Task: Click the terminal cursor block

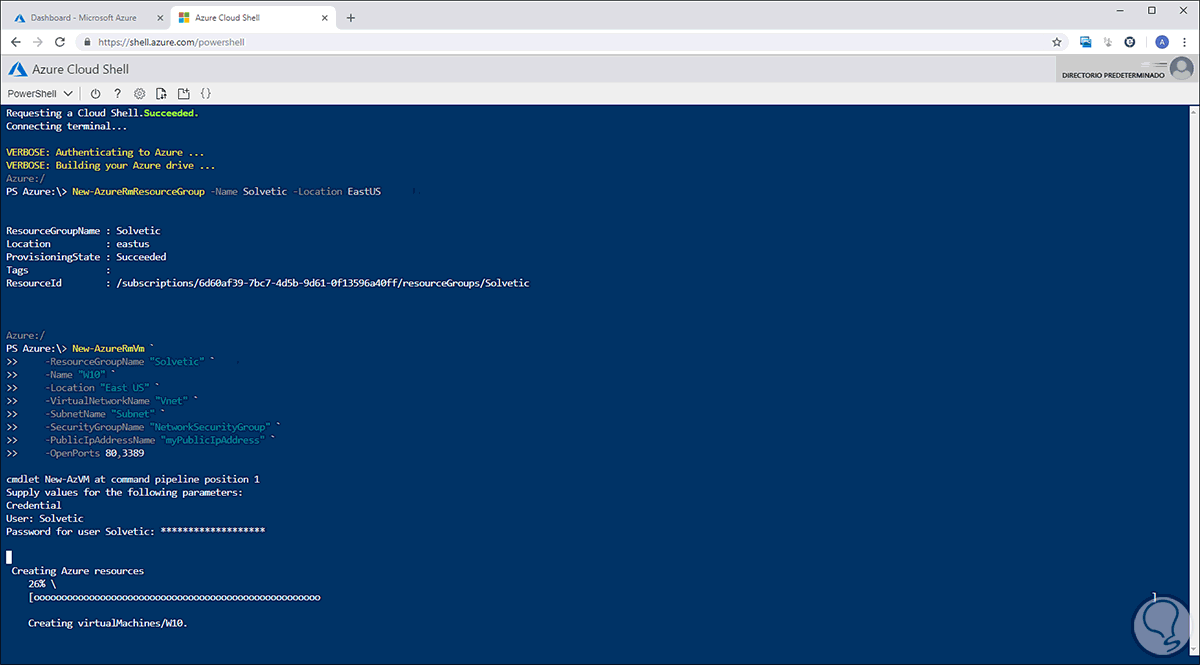Action: [x=9, y=557]
